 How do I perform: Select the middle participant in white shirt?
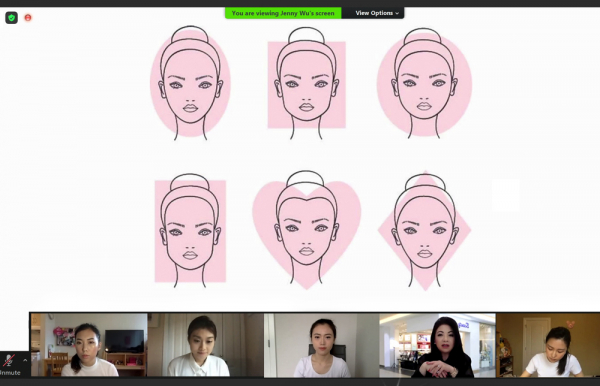click(x=321, y=345)
